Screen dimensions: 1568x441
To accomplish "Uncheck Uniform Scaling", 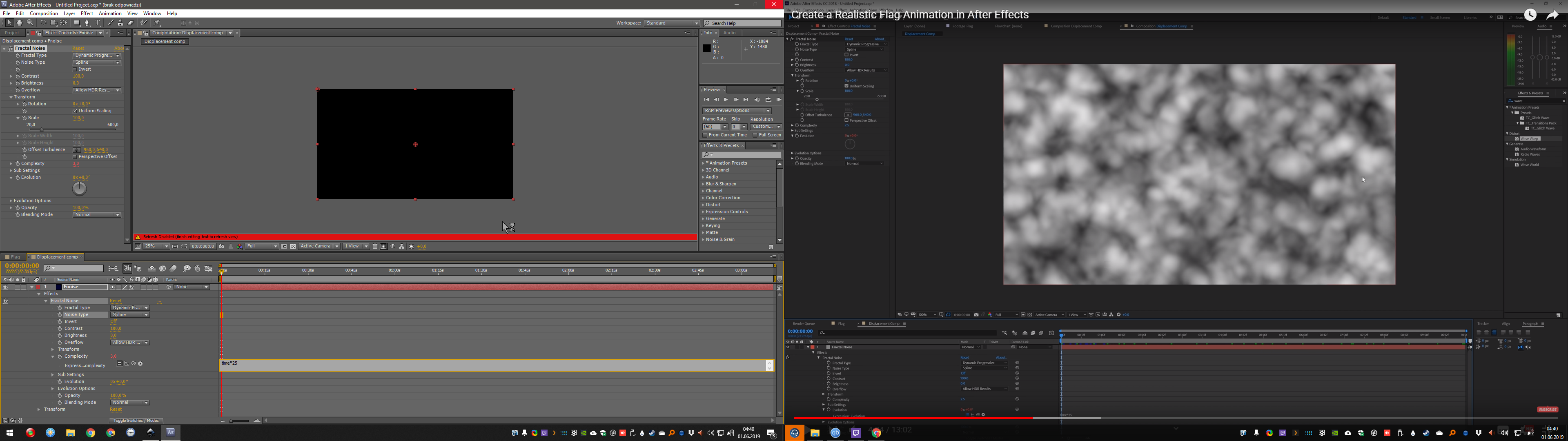I will tap(75, 111).
